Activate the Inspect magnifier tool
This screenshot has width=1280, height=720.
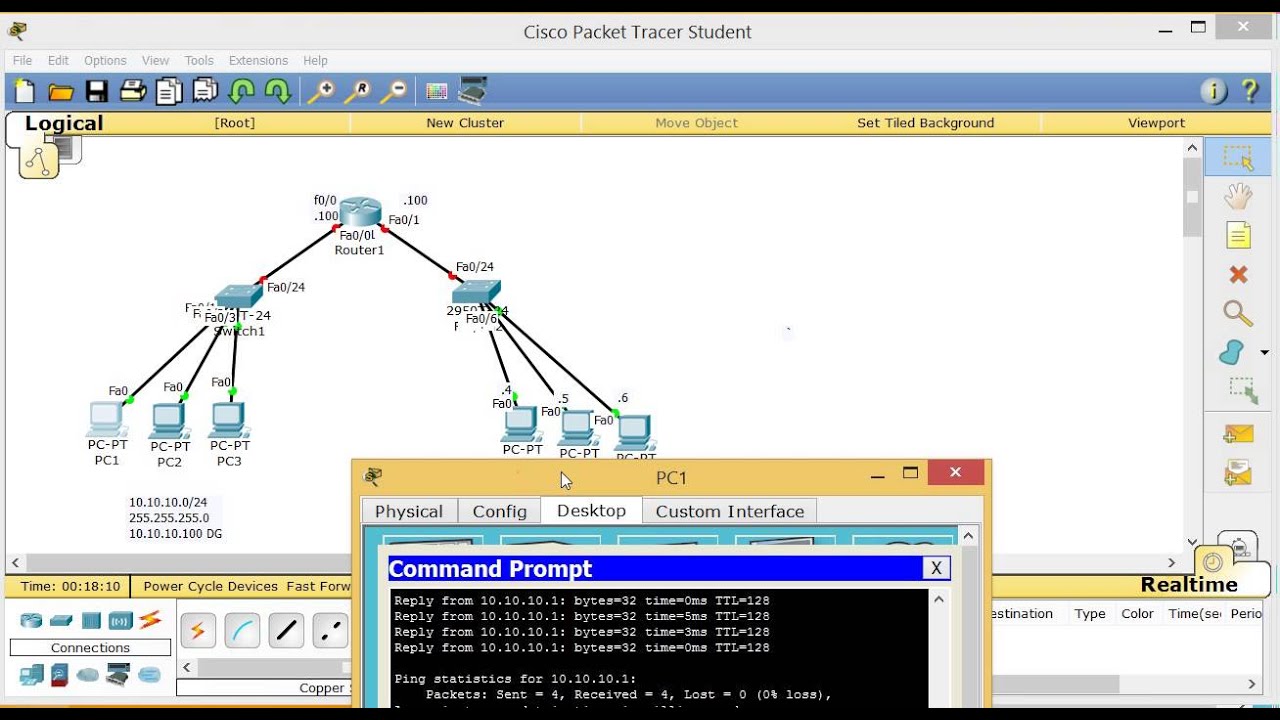(x=1238, y=313)
